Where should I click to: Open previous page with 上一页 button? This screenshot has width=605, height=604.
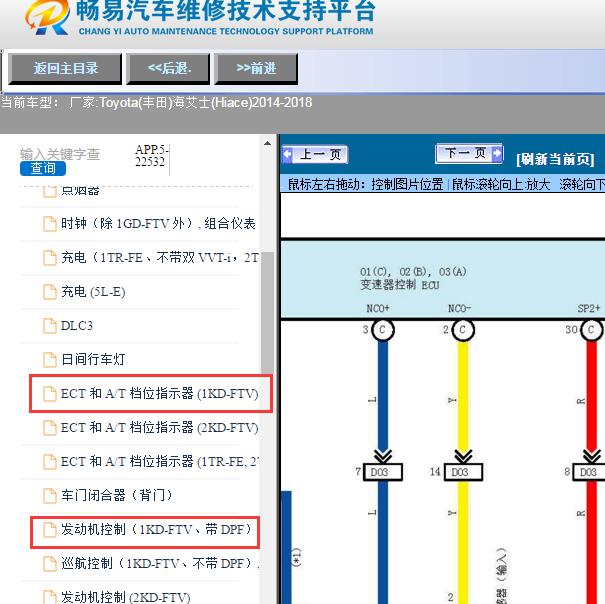point(315,154)
